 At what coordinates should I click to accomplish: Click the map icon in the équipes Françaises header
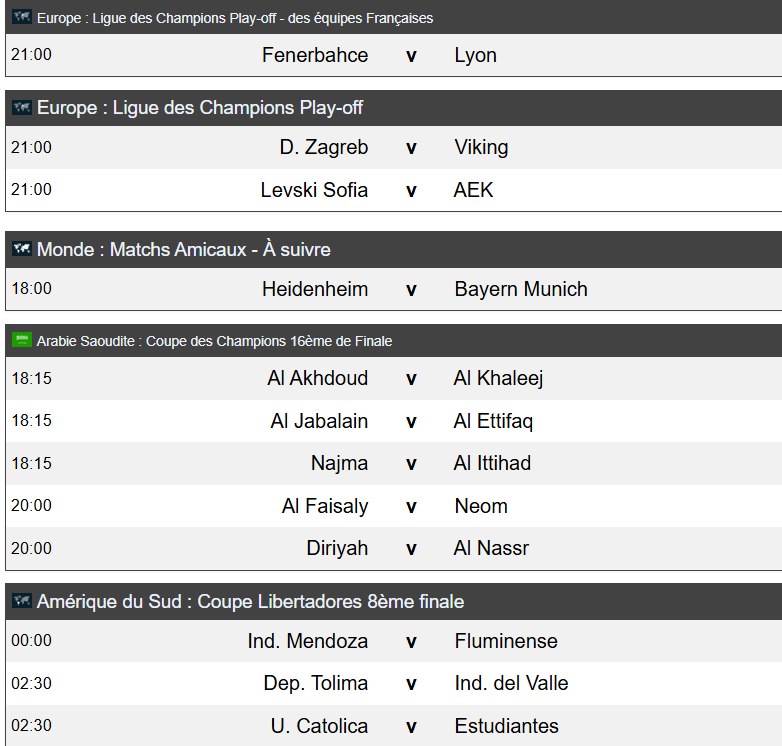(x=22, y=17)
